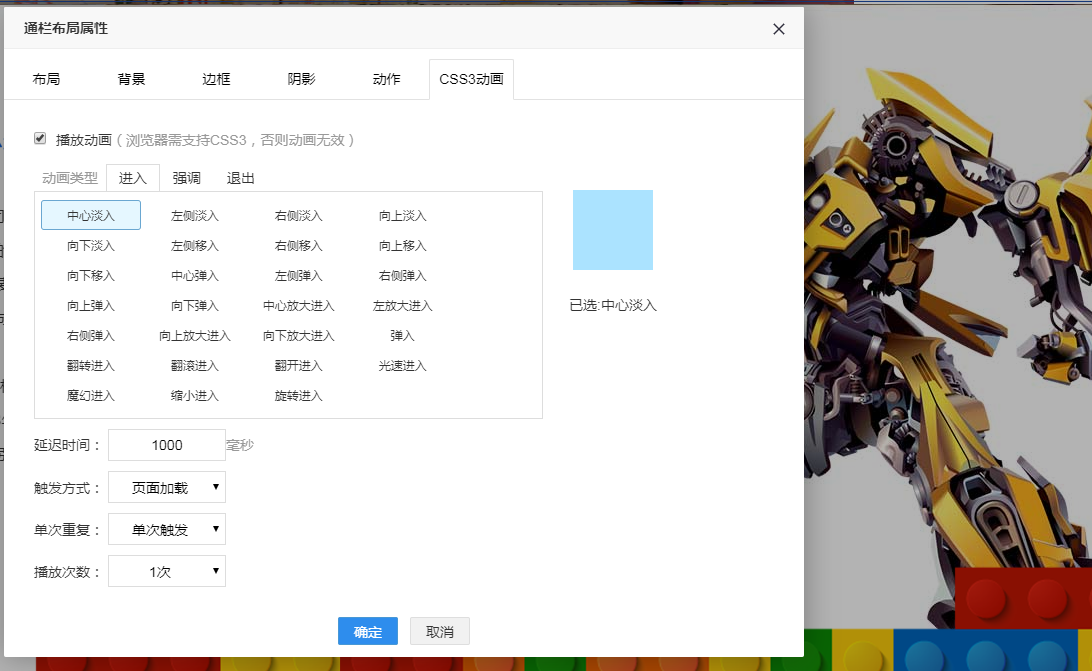Select the 左侧弹入 animation effect
Viewport: 1092px width, 671px height.
coord(299,276)
